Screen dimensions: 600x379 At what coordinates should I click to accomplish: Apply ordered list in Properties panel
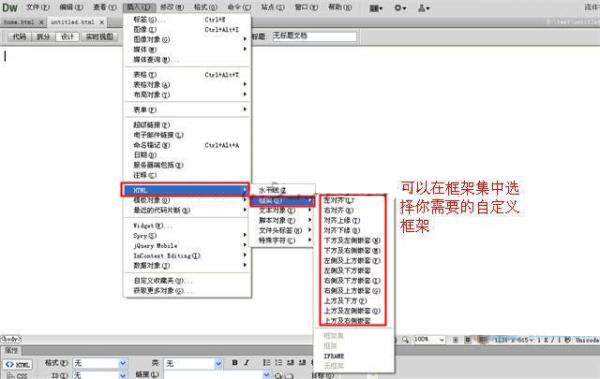[279, 363]
